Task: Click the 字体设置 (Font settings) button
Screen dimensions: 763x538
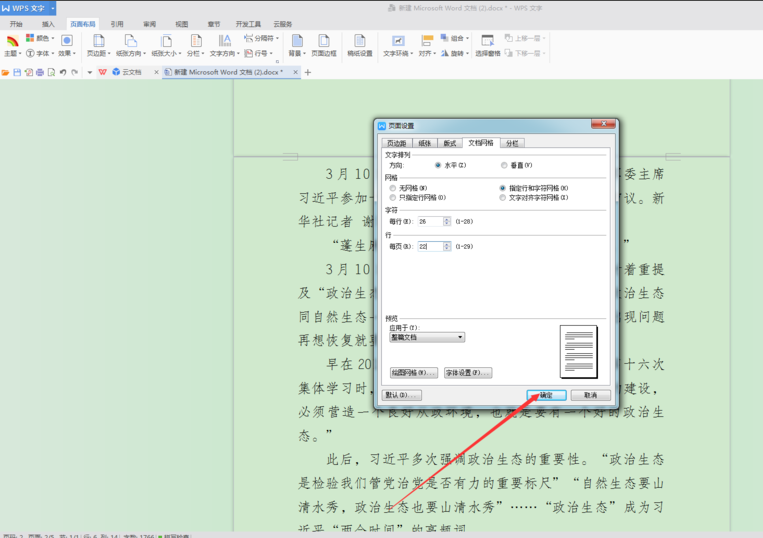Action: [x=467, y=373]
